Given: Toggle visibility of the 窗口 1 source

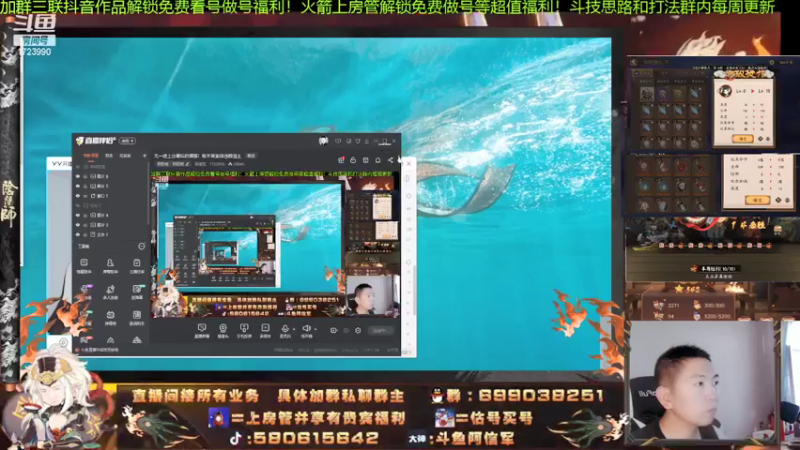Looking at the screenshot, I should 78,196.
